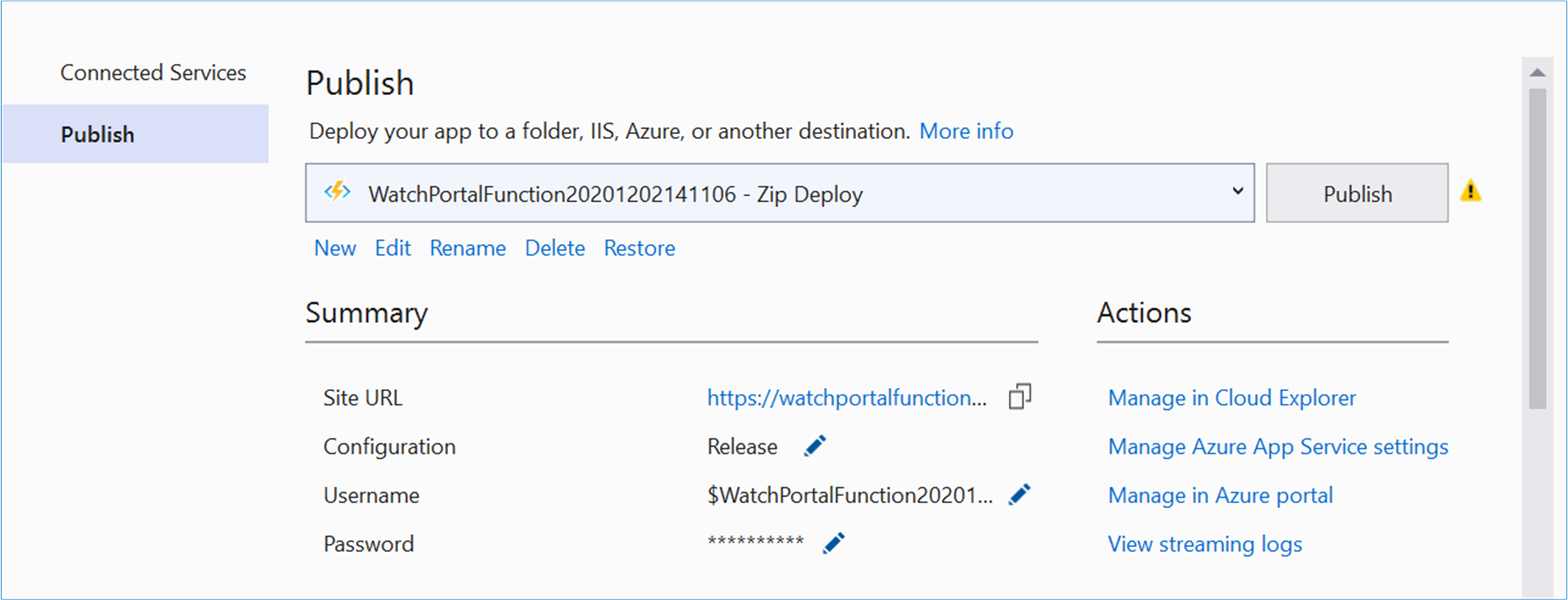This screenshot has height=600, width=1568.
Task: Click the scrollbar up arrow
Action: [x=1537, y=72]
